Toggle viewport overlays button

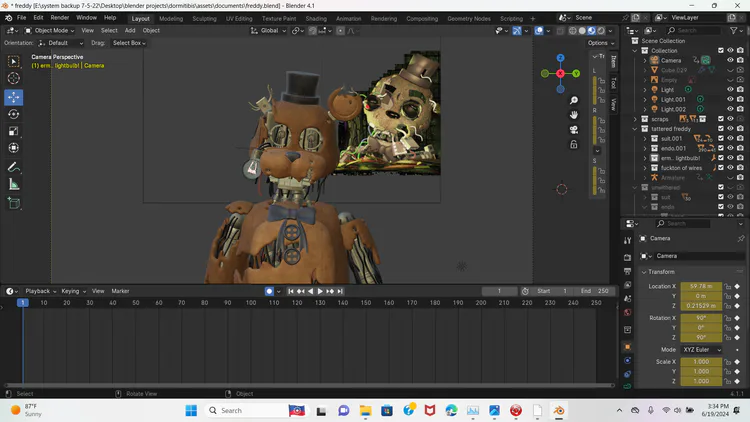point(539,31)
